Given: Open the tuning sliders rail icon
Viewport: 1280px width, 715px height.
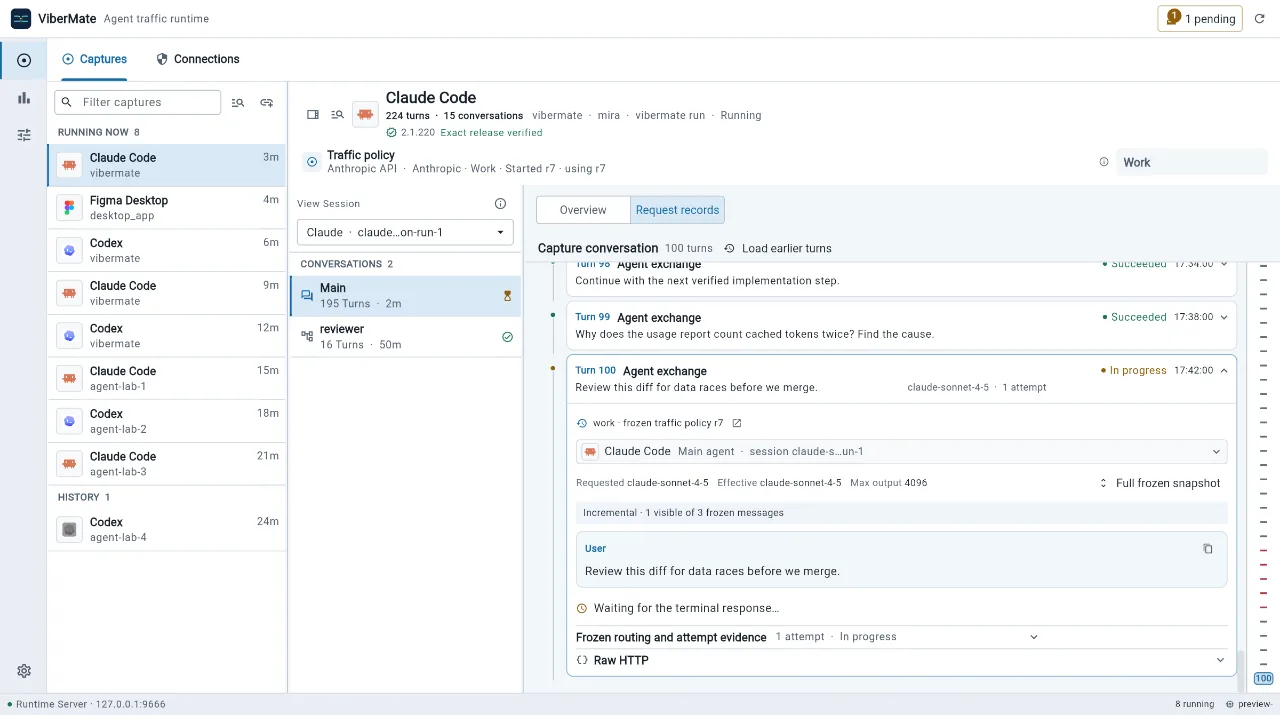Looking at the screenshot, I should pyautogui.click(x=24, y=135).
